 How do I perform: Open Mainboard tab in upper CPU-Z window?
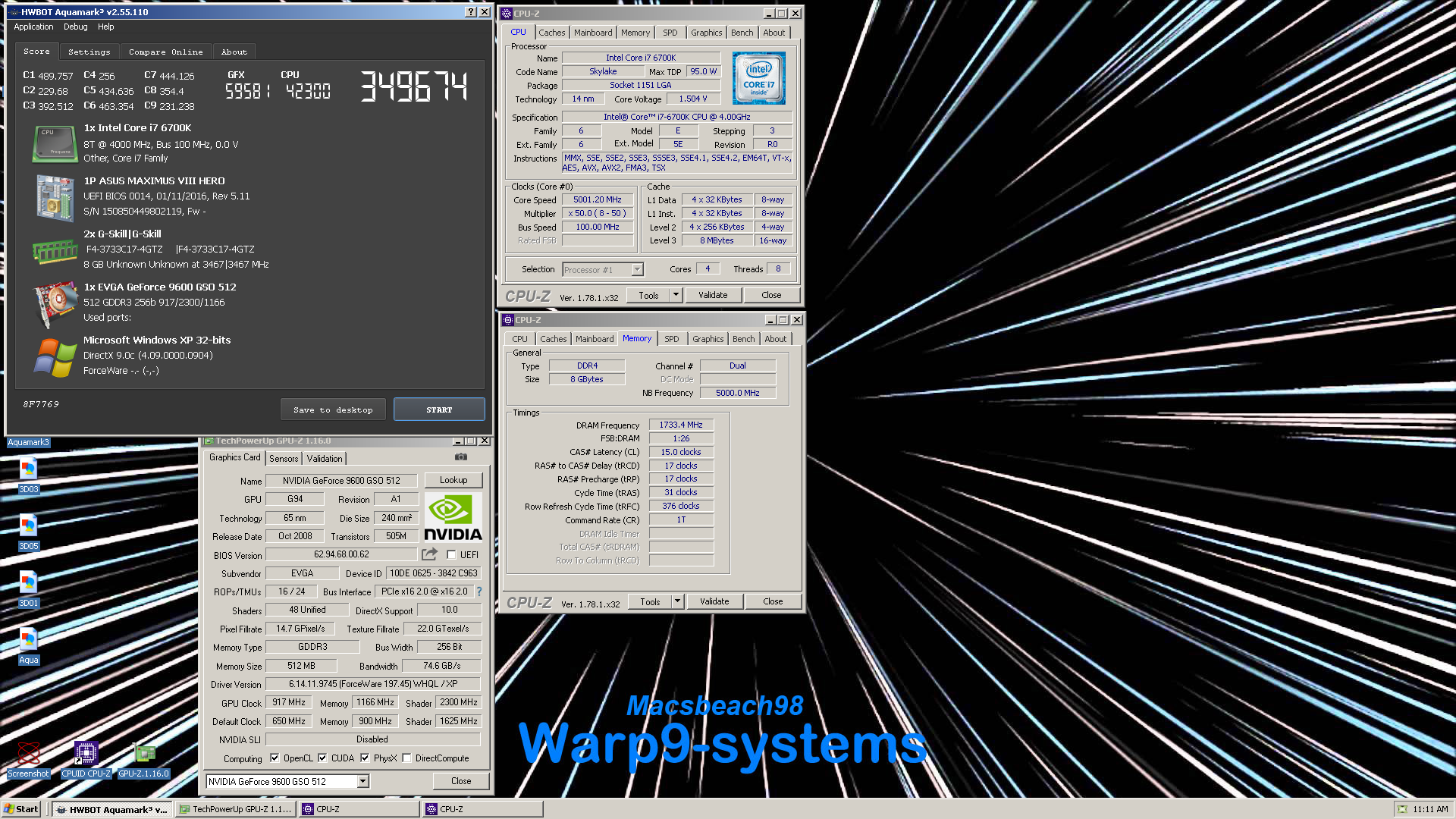593,33
